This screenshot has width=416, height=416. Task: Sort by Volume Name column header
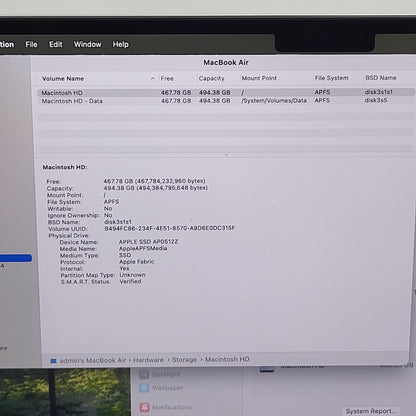click(63, 79)
